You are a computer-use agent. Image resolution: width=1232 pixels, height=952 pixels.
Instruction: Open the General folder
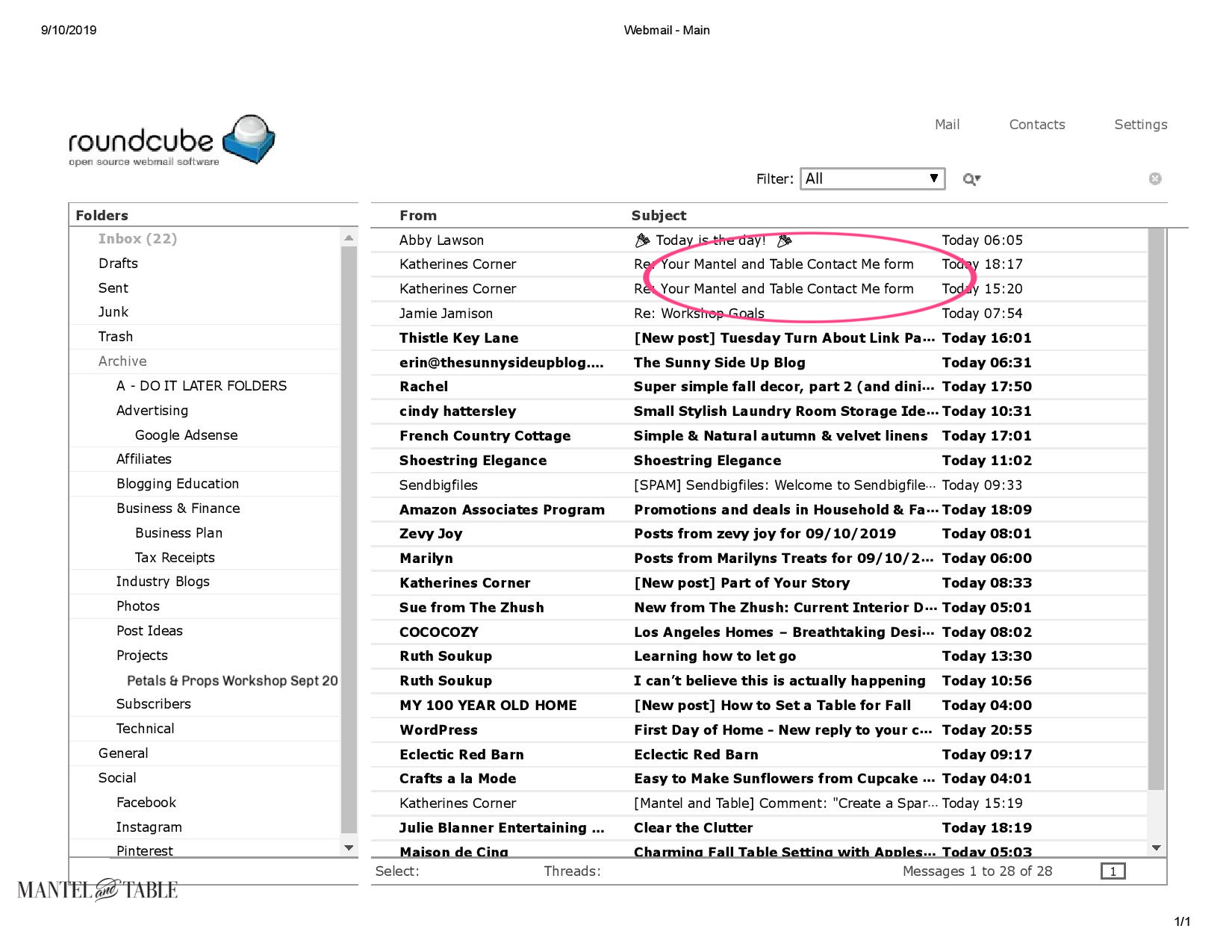tap(123, 753)
